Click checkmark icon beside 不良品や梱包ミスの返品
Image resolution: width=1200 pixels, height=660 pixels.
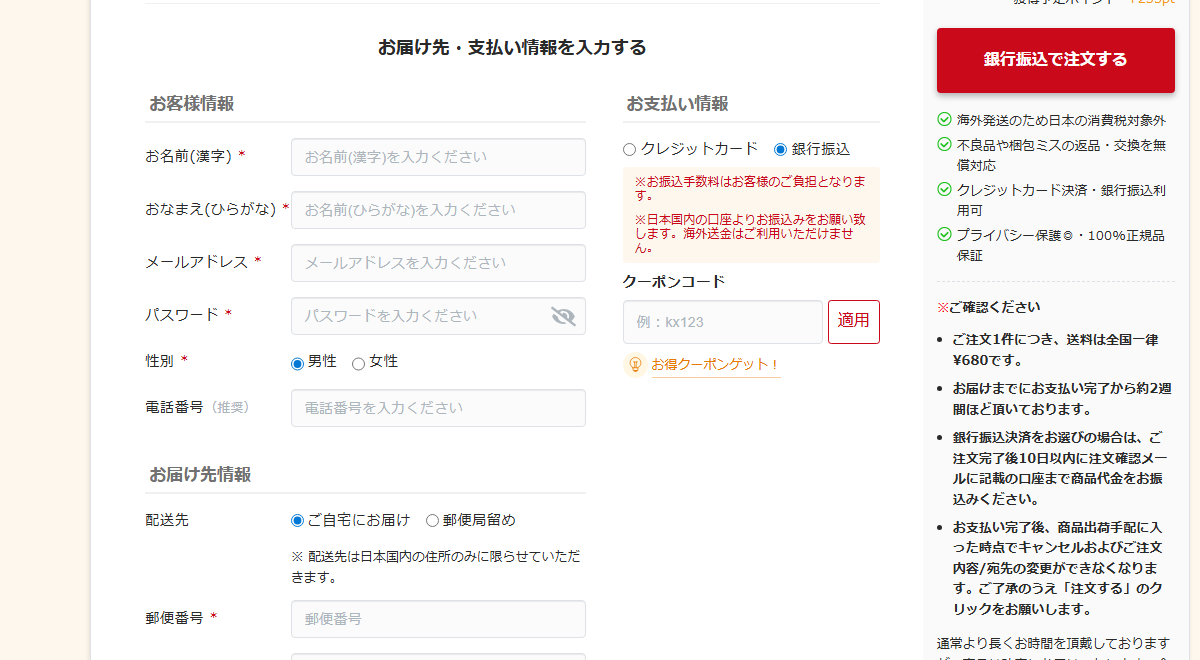pos(944,144)
